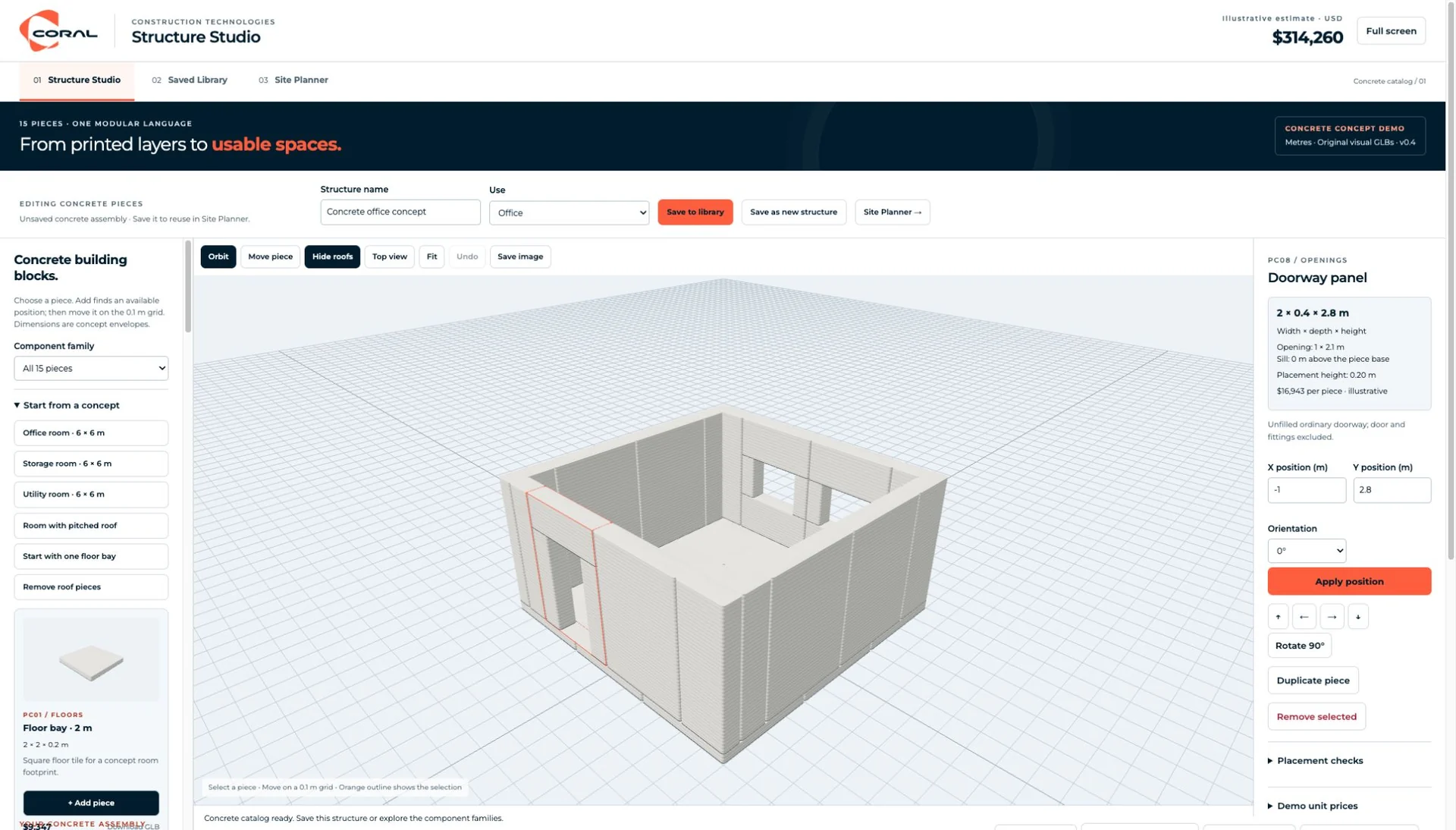
Task: Click the Coral logo
Action: click(x=58, y=30)
